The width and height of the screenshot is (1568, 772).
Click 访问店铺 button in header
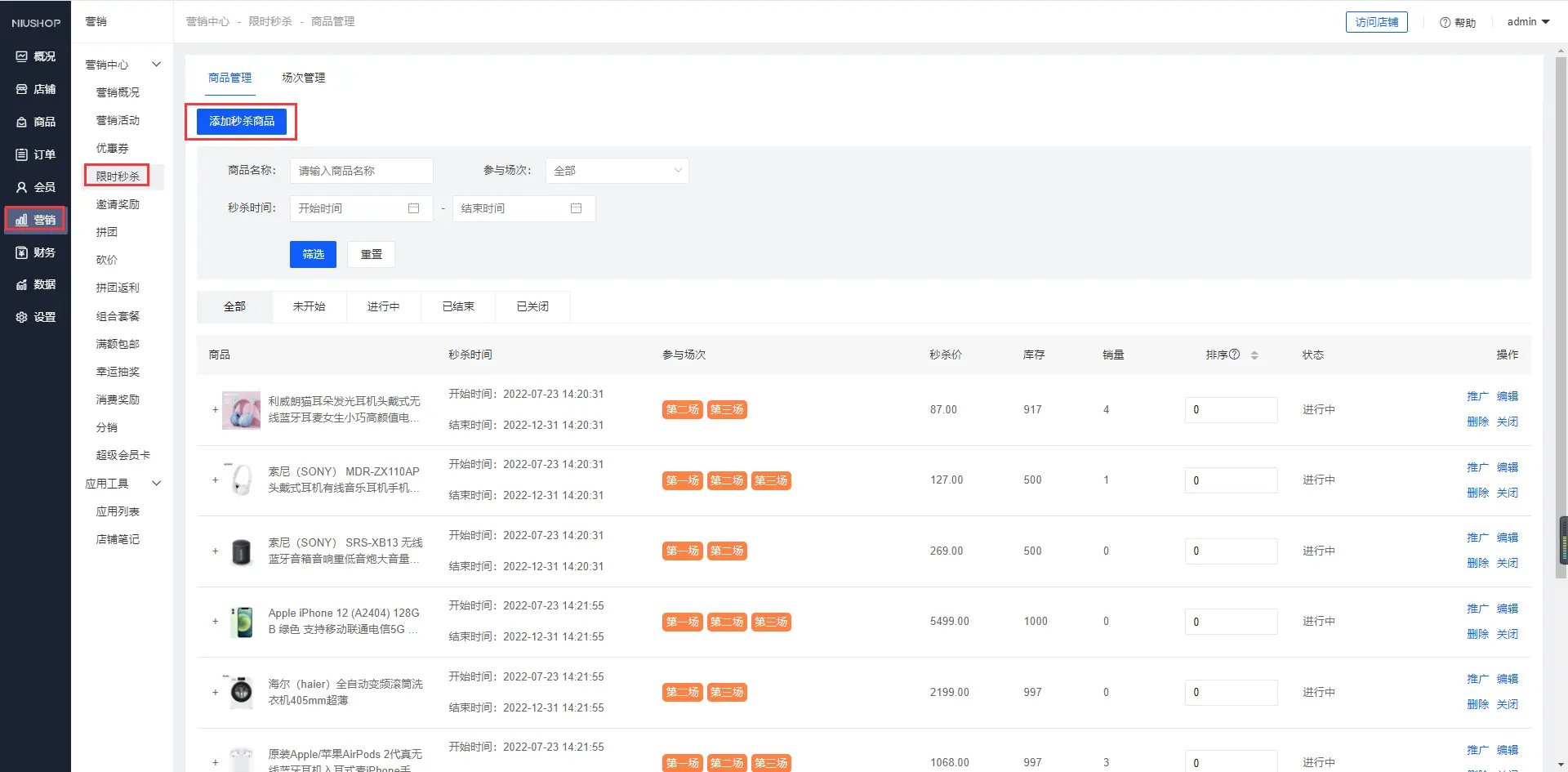(1376, 22)
